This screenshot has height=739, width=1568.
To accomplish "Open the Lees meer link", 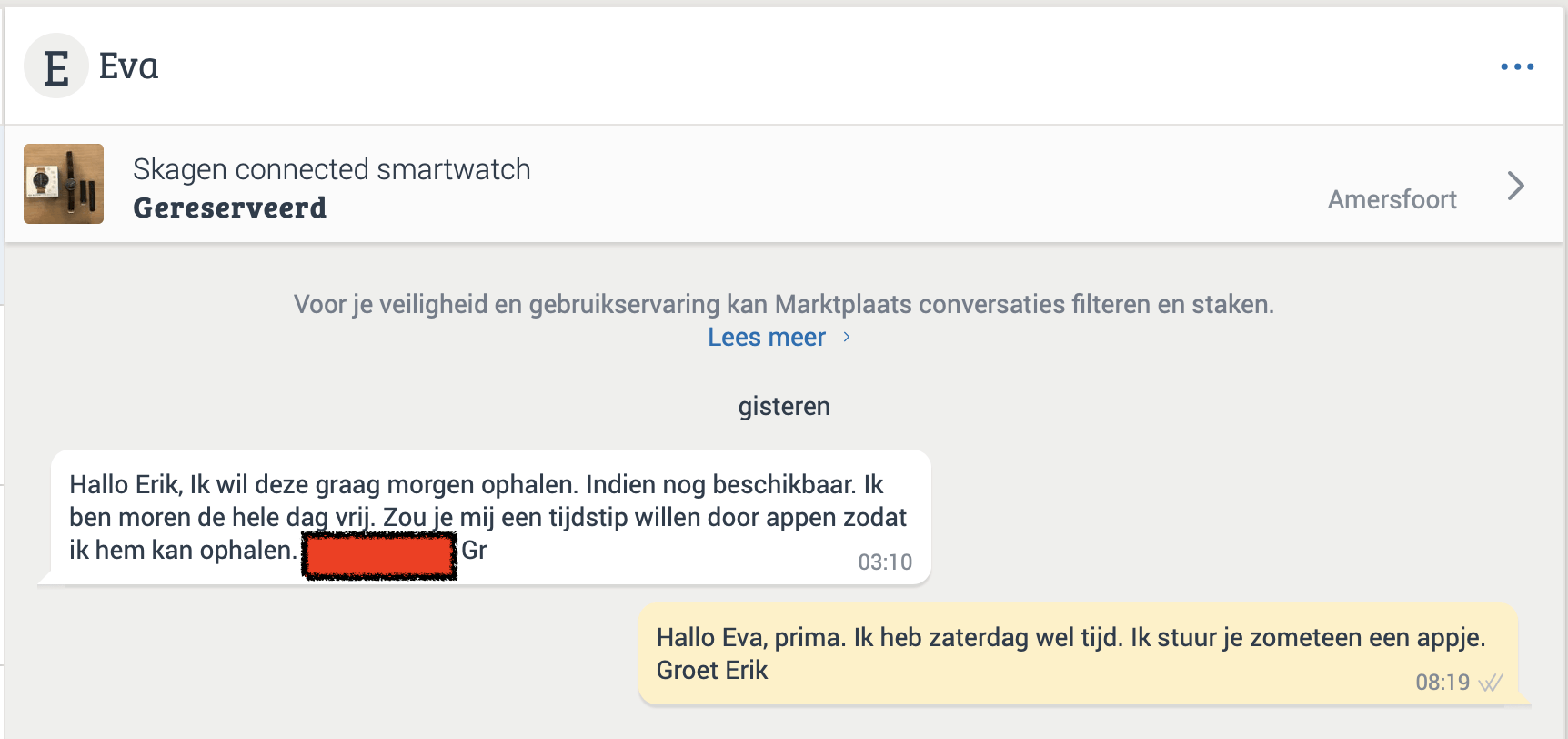I will (x=767, y=337).
